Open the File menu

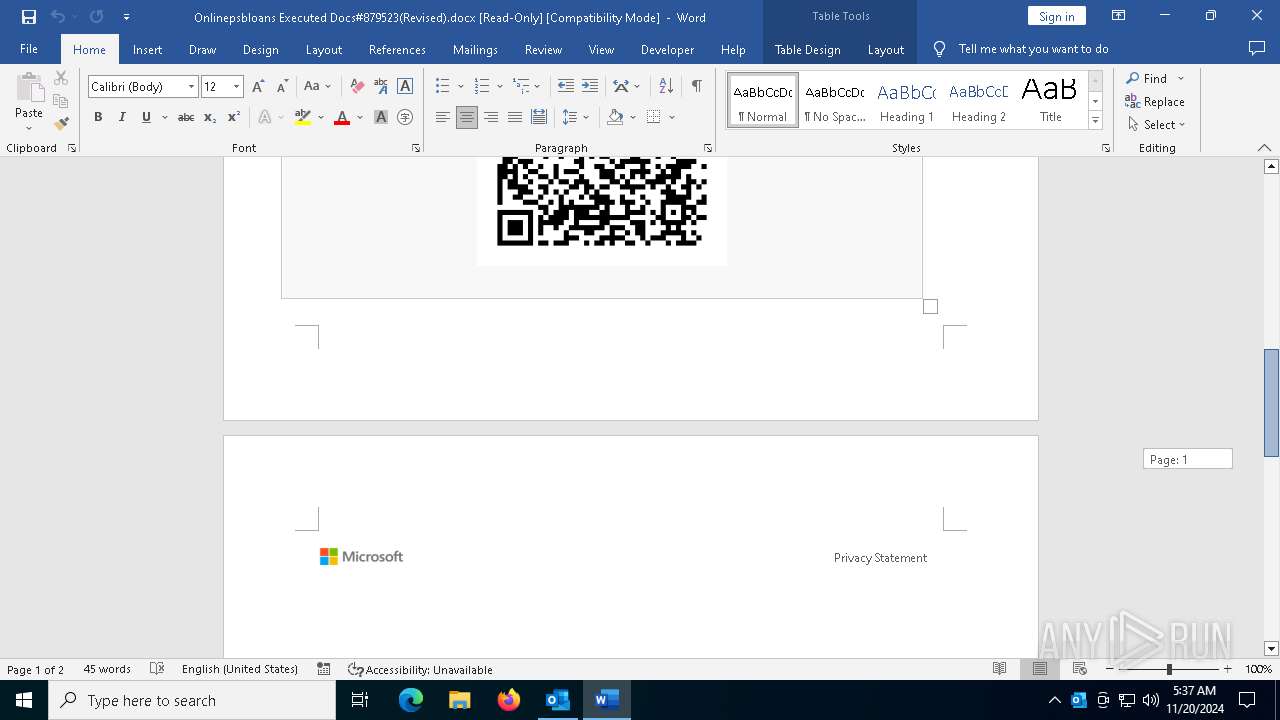coord(29,49)
